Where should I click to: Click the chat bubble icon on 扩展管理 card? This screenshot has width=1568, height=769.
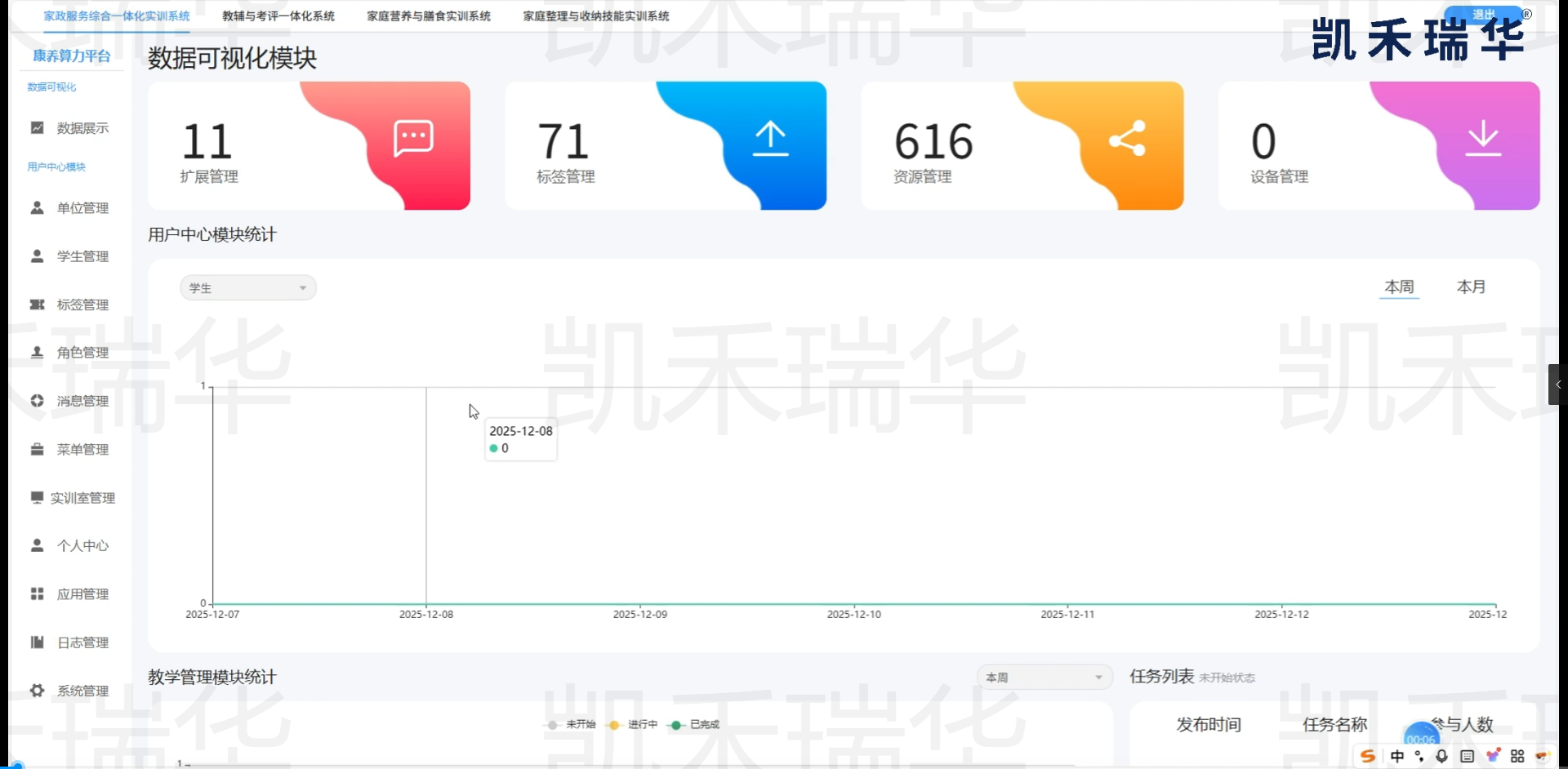click(x=413, y=138)
